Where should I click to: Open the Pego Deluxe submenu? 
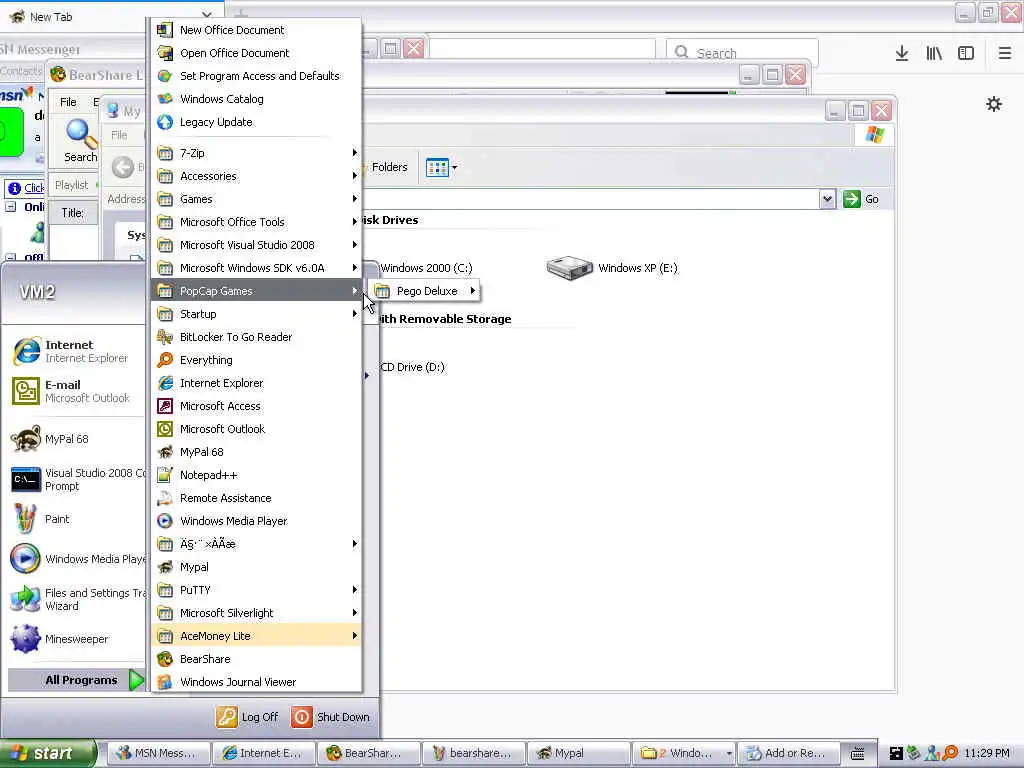[x=424, y=291]
